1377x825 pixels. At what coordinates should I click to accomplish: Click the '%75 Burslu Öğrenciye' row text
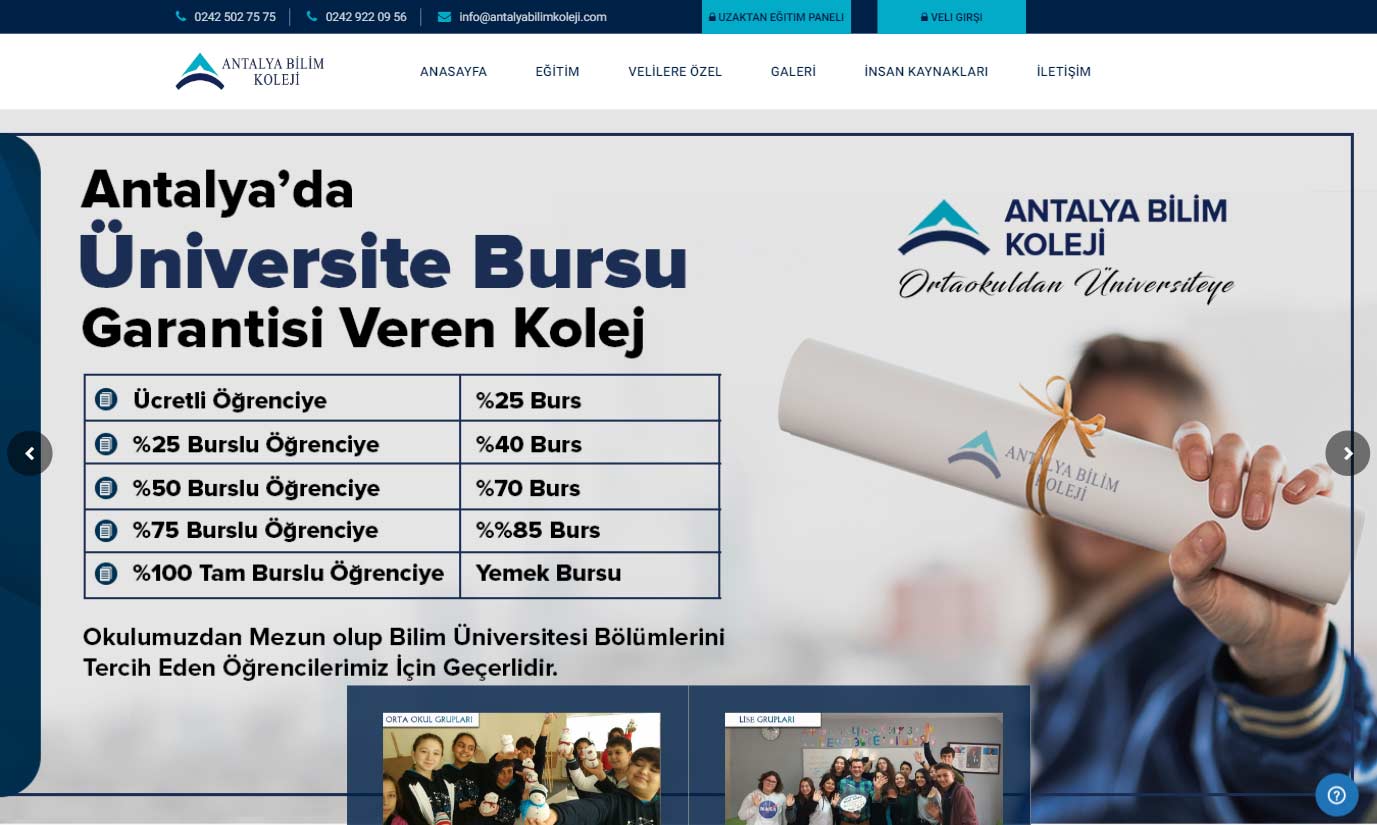(255, 530)
